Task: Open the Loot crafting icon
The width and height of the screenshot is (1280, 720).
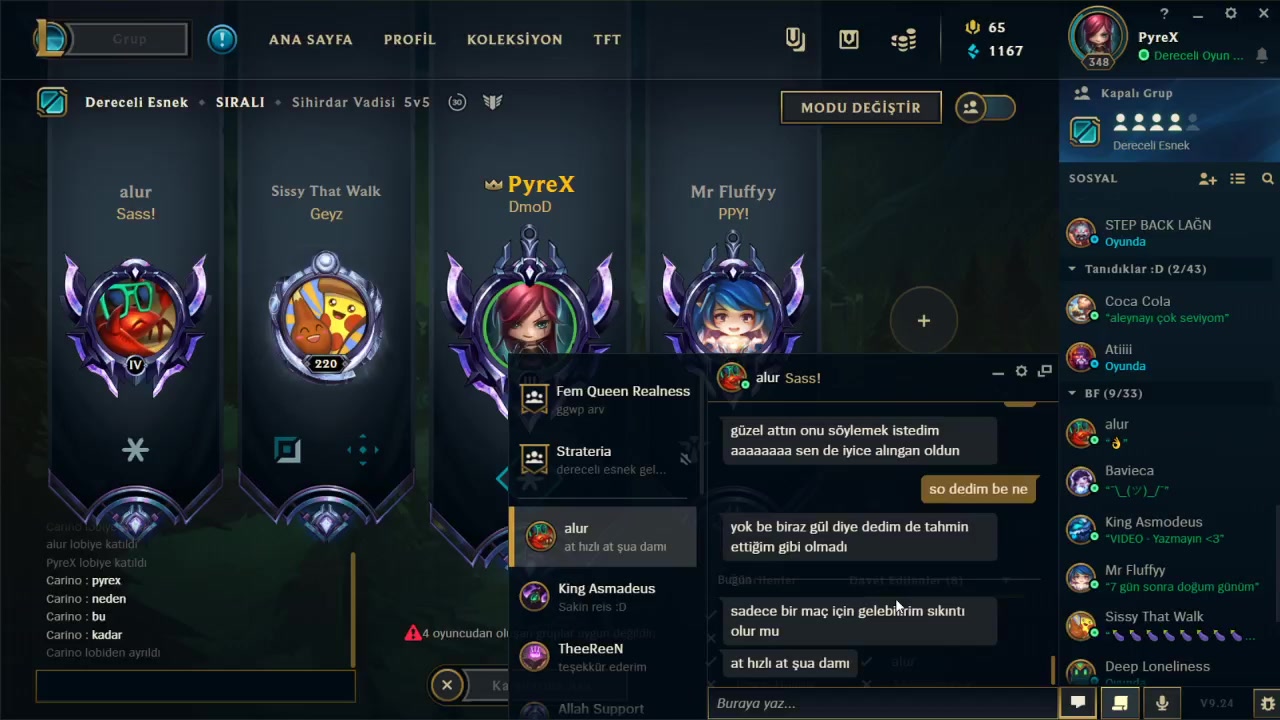Action: 849,40
